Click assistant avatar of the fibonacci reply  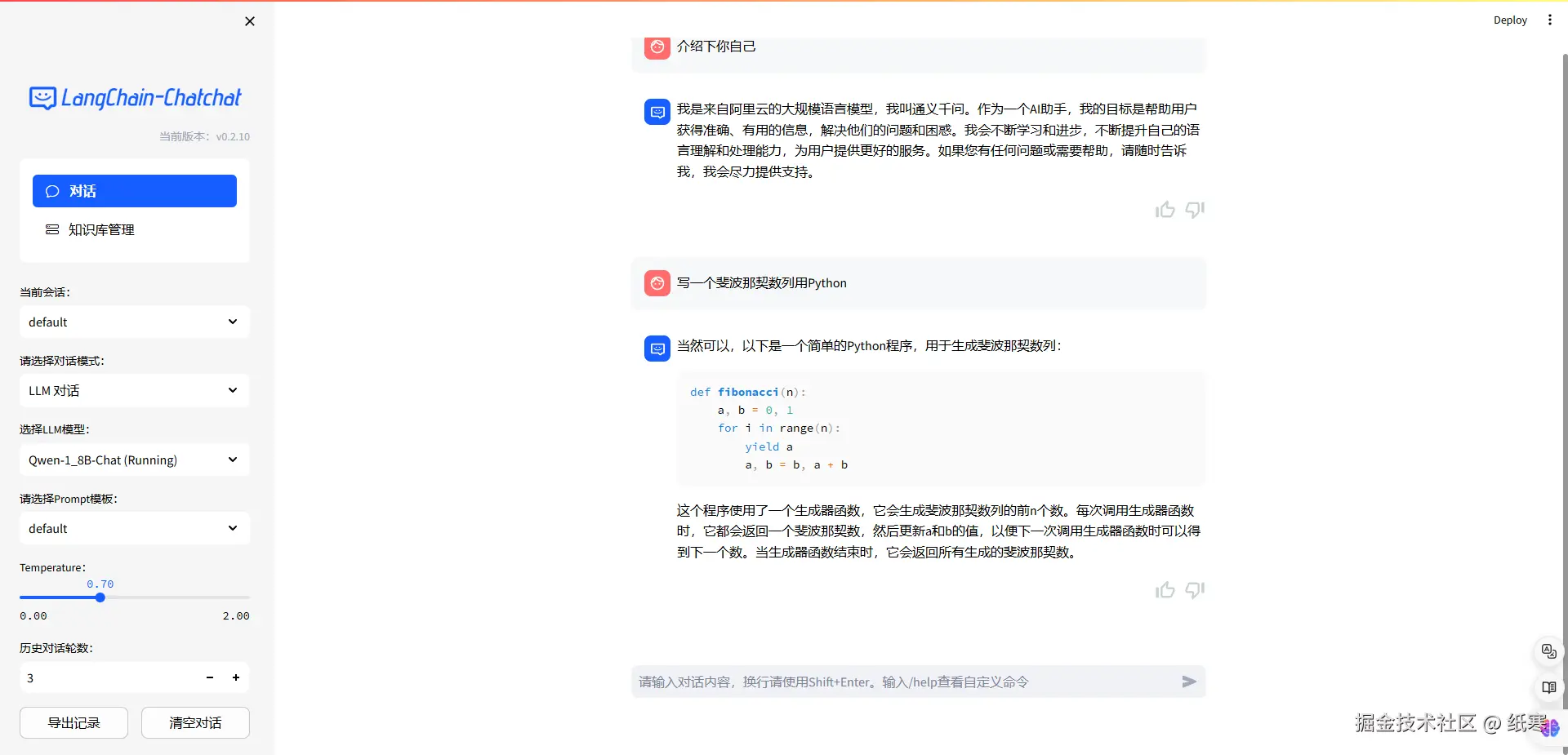(657, 349)
